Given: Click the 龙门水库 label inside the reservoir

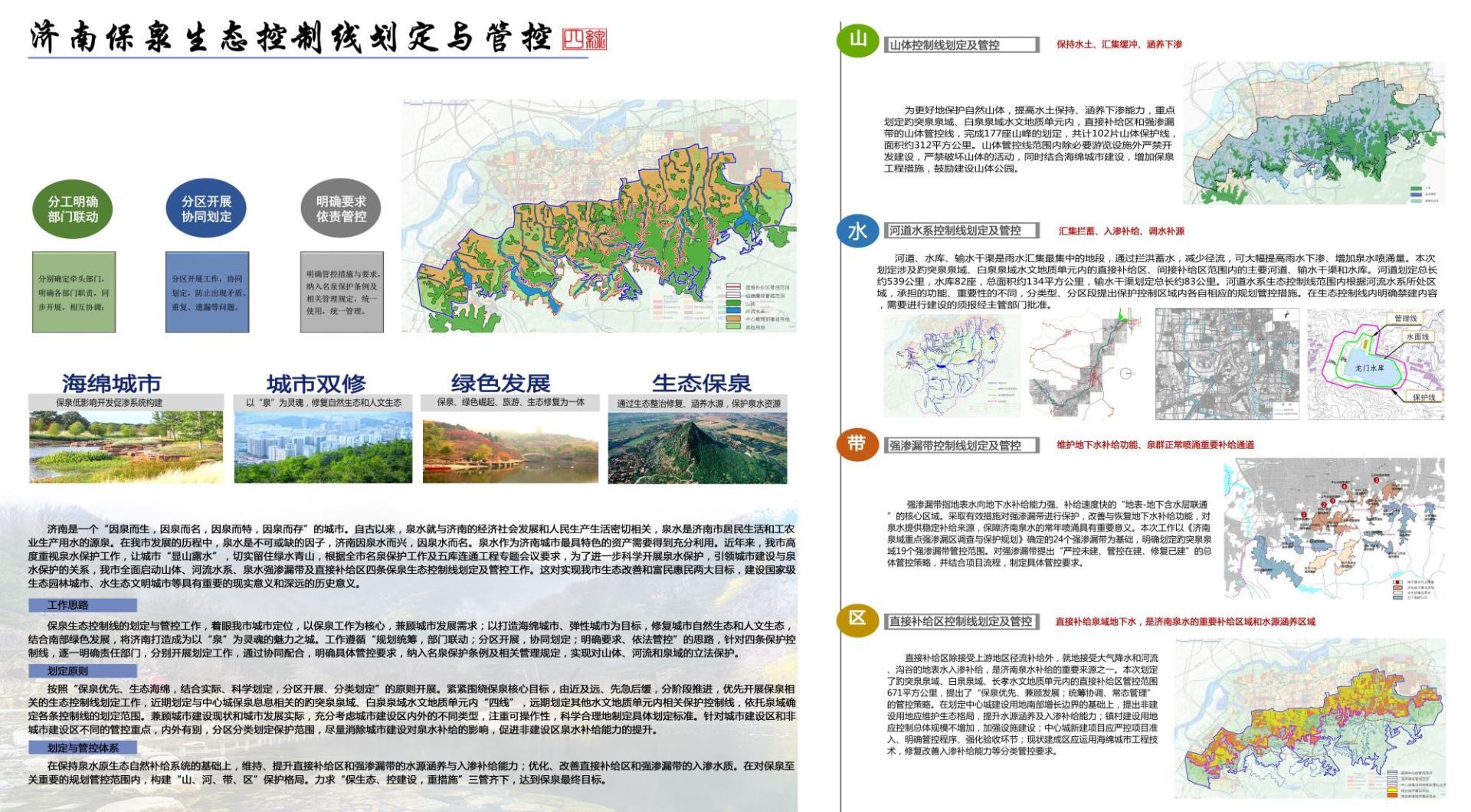Looking at the screenshot, I should click(x=1370, y=368).
